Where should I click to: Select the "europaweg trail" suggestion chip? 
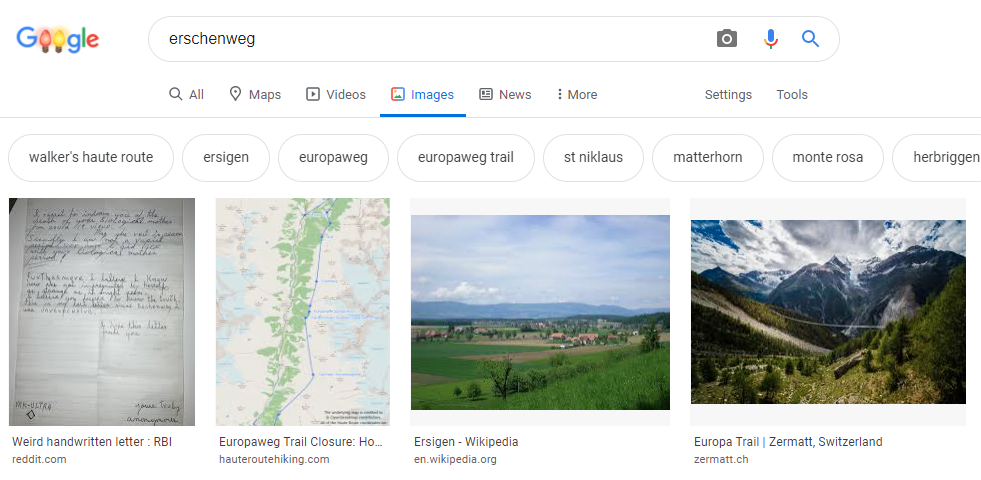[465, 158]
